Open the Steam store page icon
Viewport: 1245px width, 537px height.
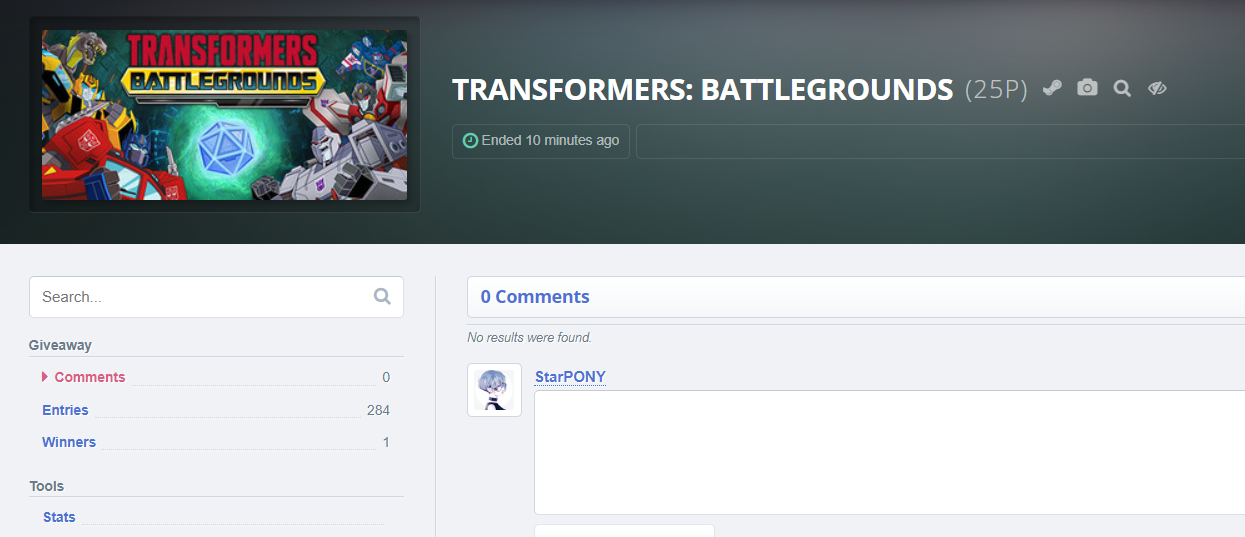(x=1051, y=88)
